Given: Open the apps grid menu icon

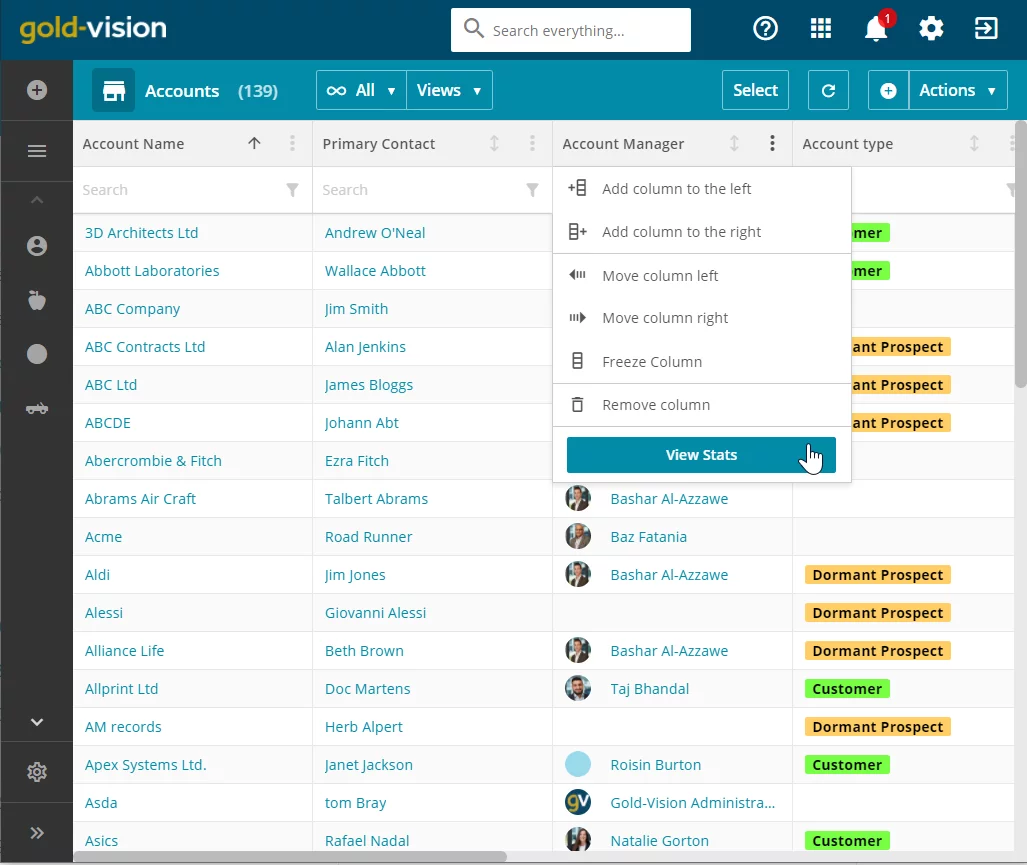Looking at the screenshot, I should [821, 29].
